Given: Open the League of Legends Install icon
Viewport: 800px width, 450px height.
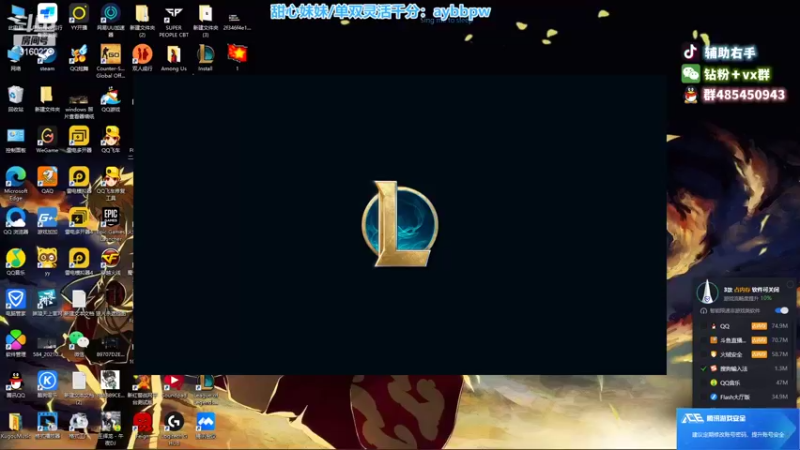Looking at the screenshot, I should click(x=205, y=57).
